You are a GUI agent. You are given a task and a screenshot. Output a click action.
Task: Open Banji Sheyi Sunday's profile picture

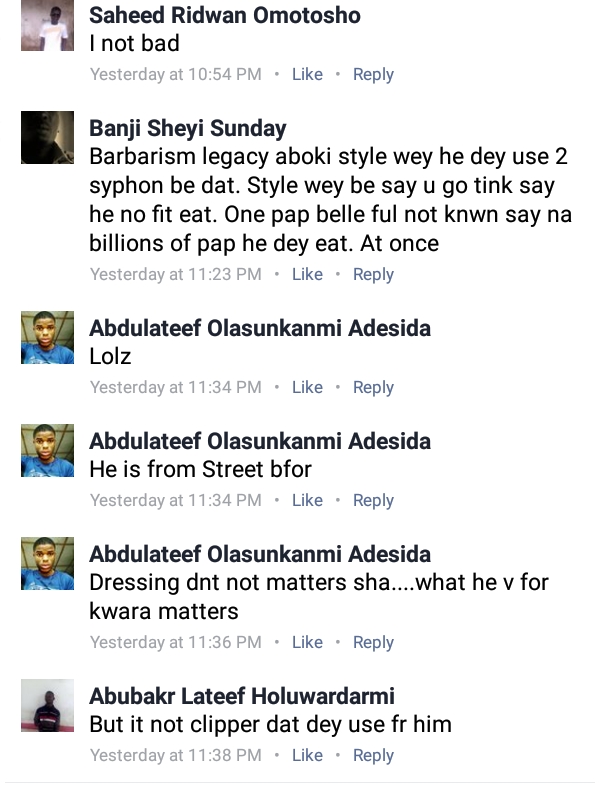click(47, 137)
